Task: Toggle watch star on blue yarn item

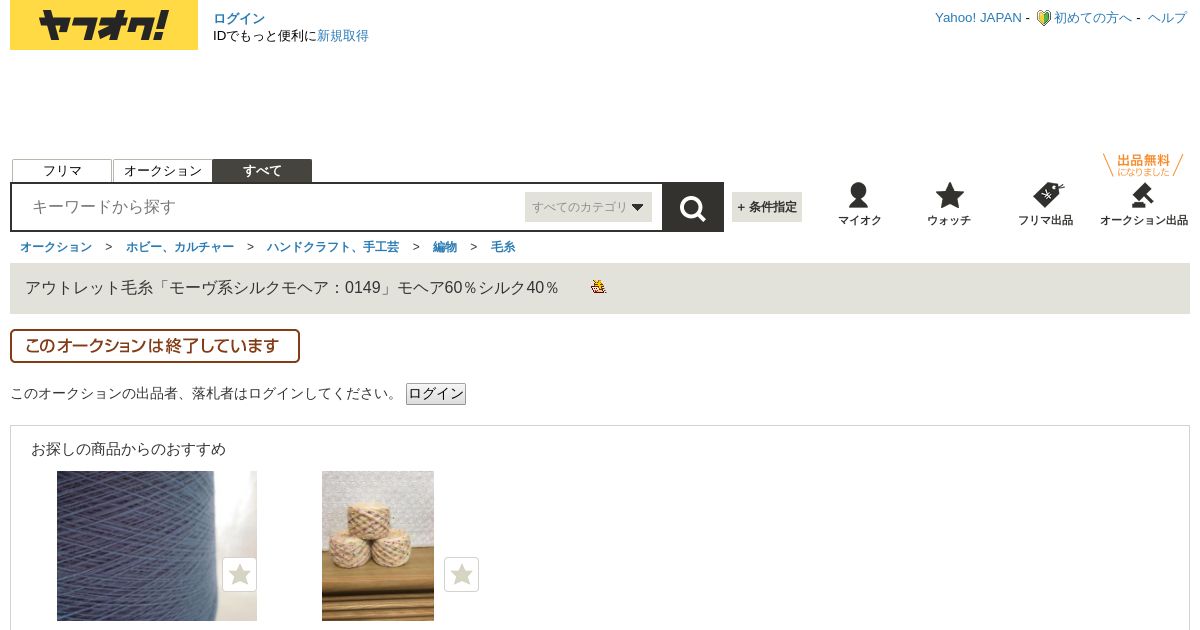Action: pos(240,574)
